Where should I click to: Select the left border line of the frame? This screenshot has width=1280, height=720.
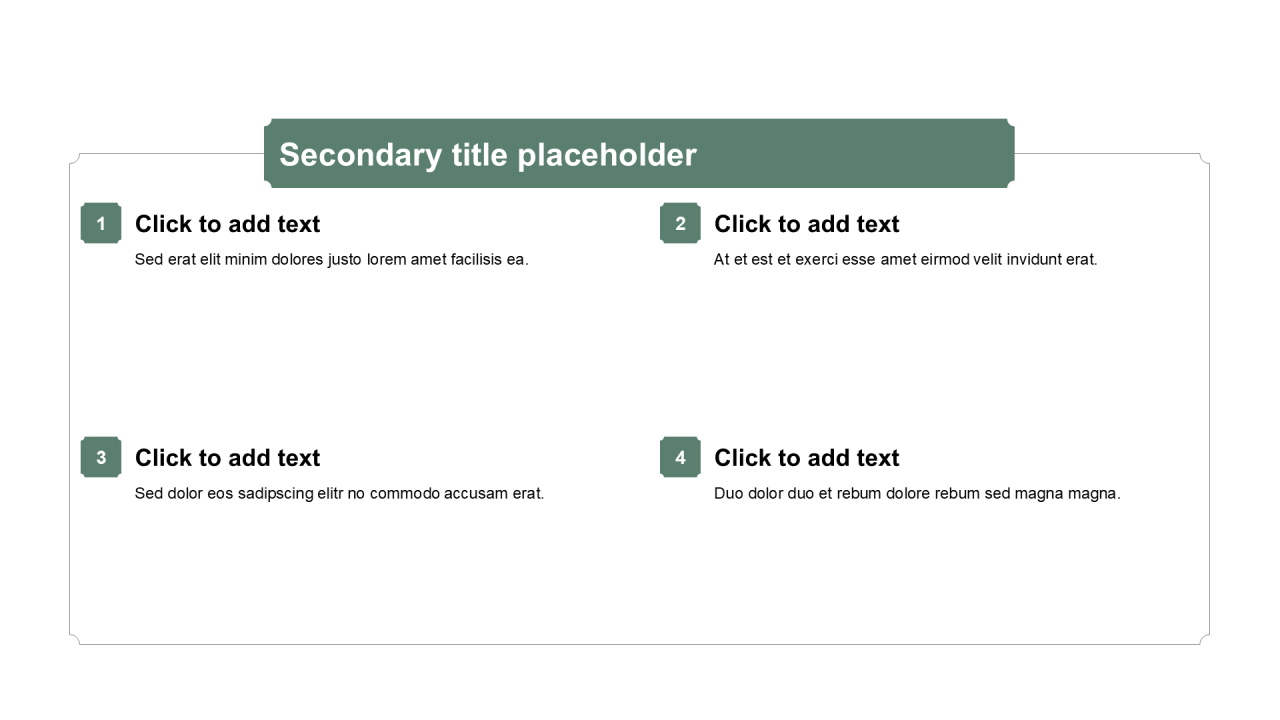point(69,400)
